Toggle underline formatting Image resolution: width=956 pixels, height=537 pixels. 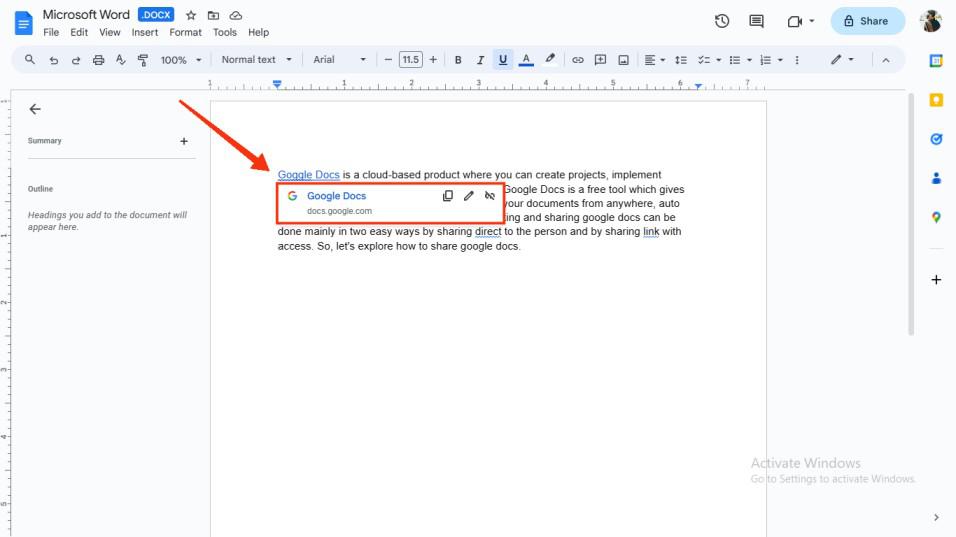(x=502, y=60)
